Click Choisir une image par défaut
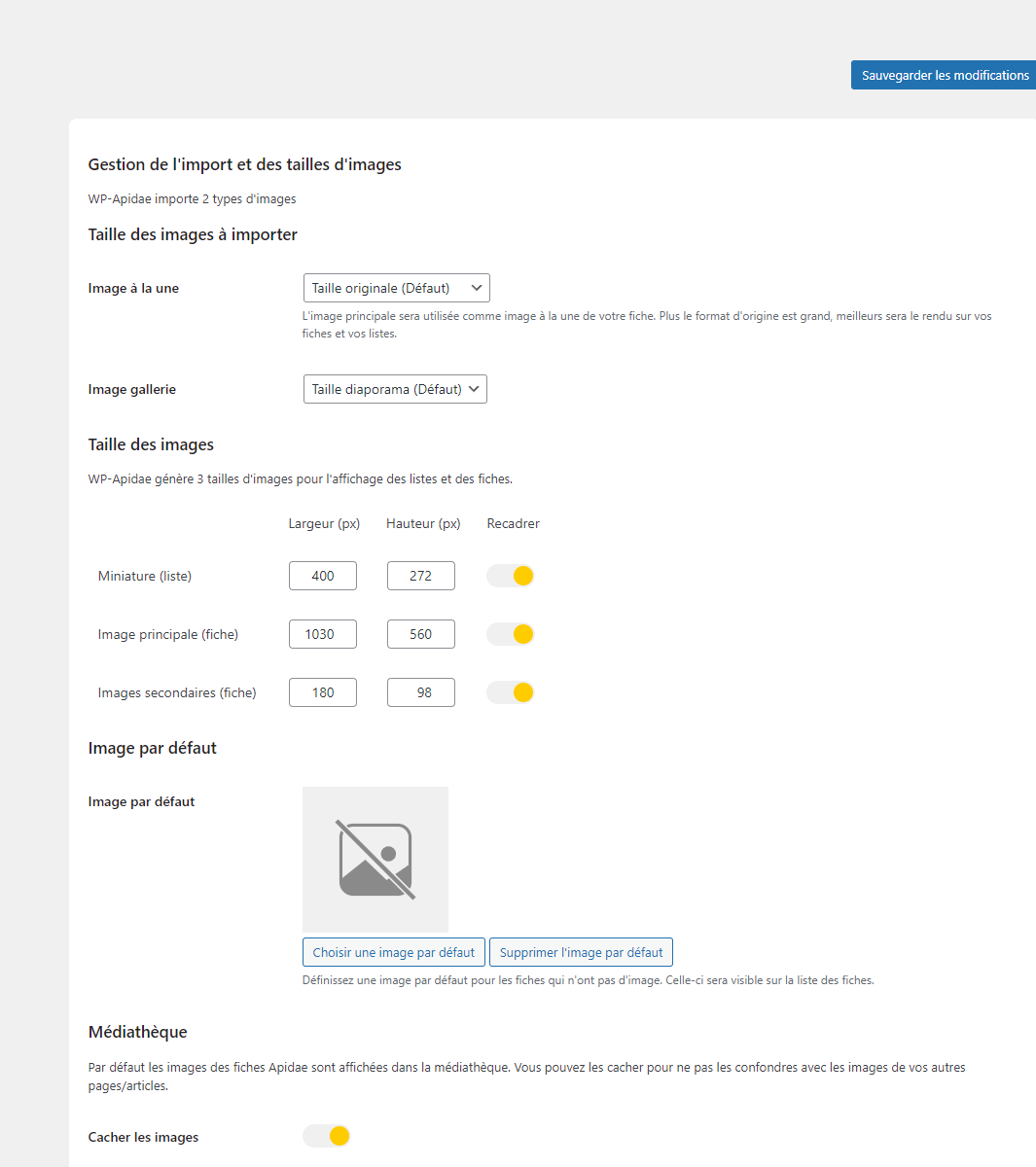 tap(394, 952)
